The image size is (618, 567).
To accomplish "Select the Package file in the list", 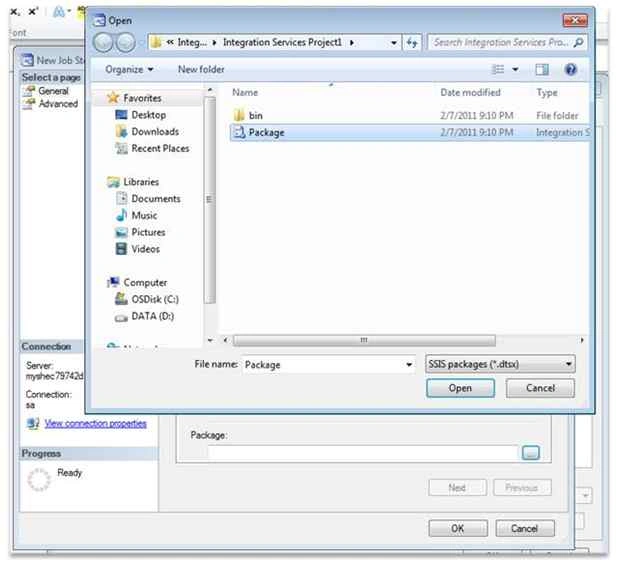I will (410, 132).
